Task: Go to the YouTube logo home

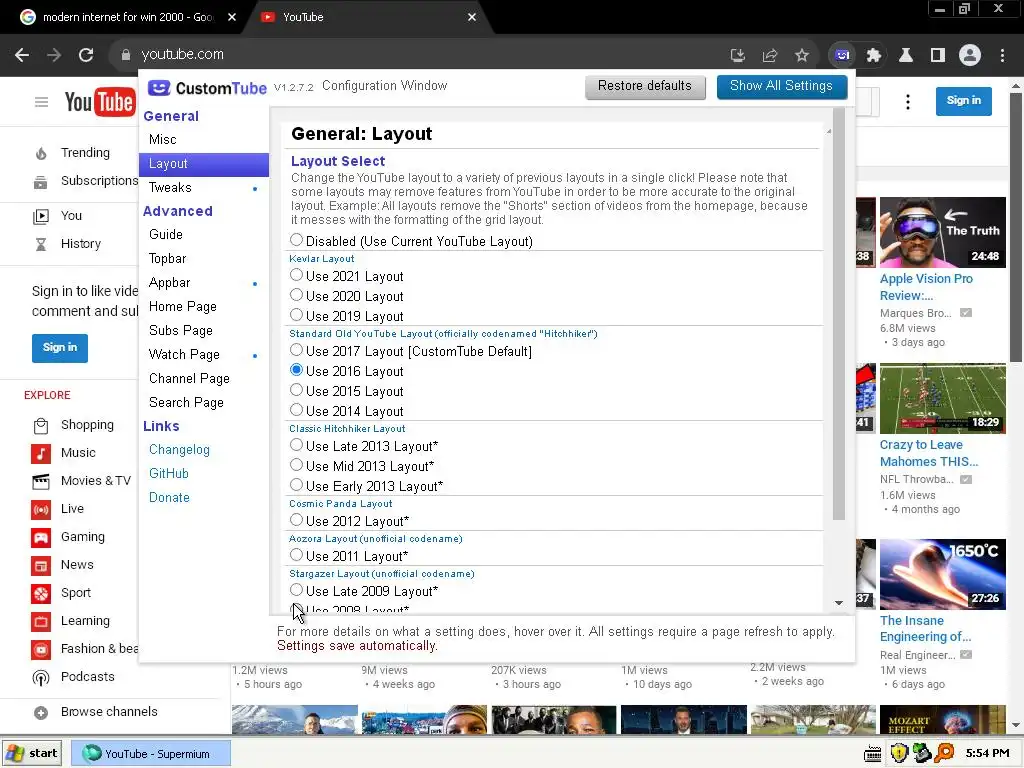Action: (x=99, y=102)
